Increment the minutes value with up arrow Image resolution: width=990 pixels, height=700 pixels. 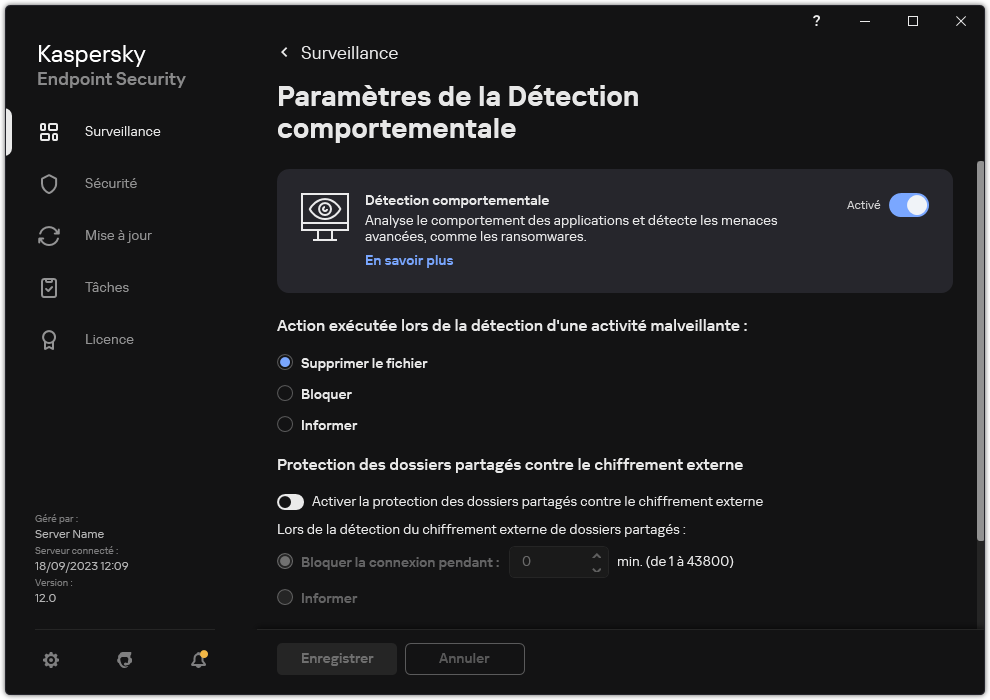(x=597, y=555)
